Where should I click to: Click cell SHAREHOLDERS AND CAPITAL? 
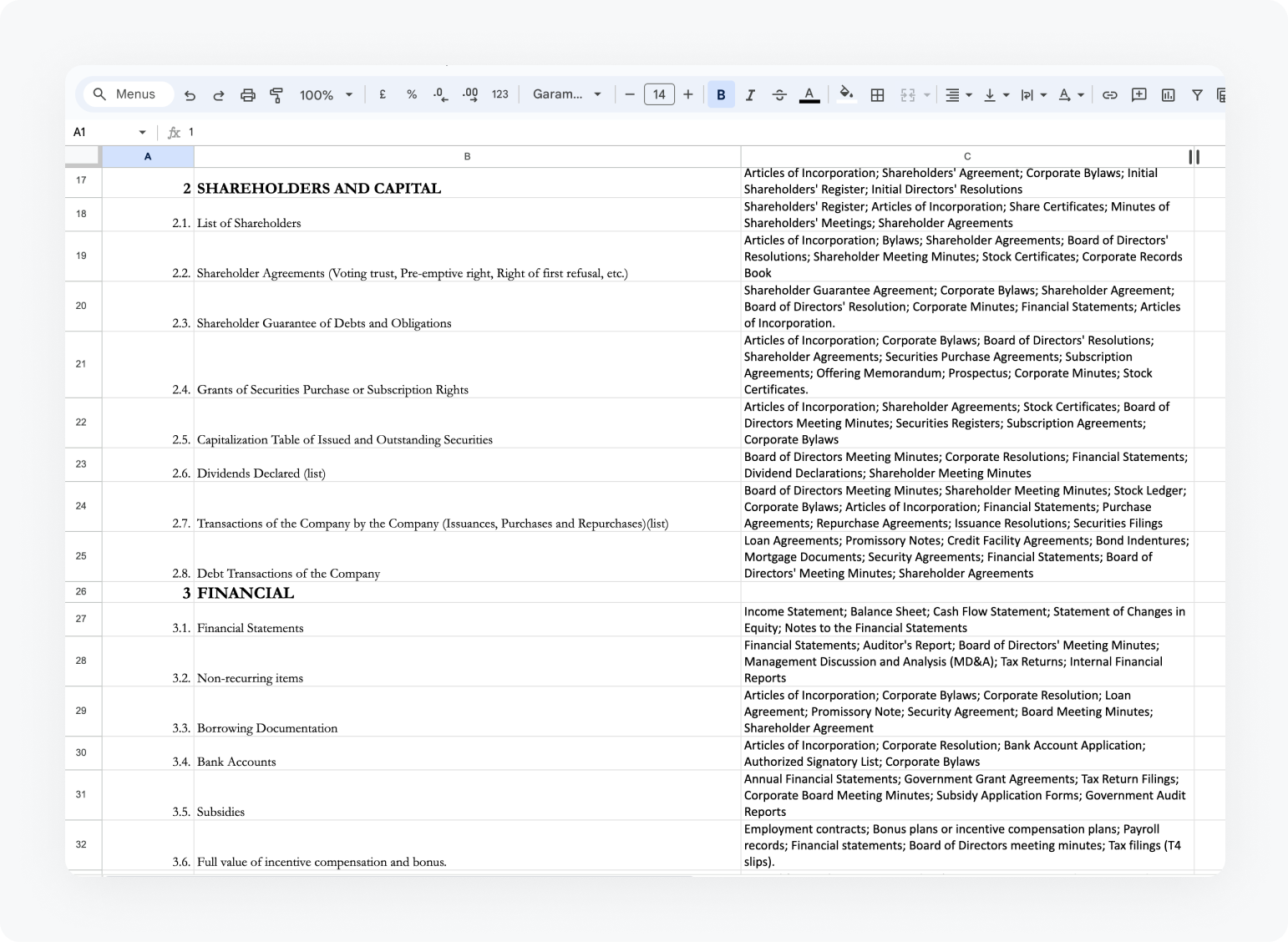(467, 182)
